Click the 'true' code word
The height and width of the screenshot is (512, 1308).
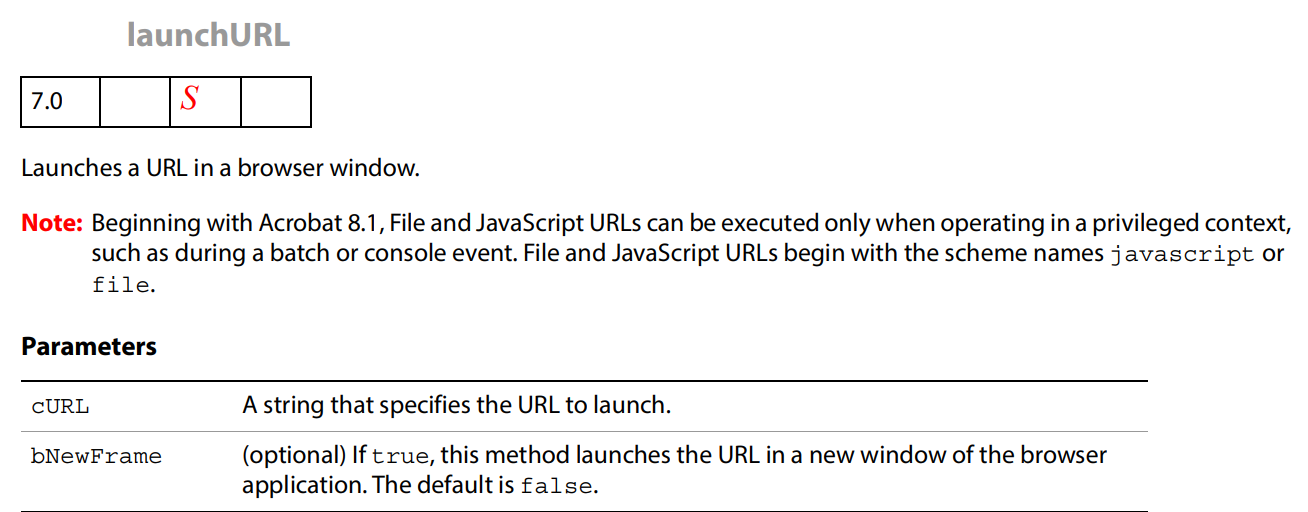coord(400,457)
